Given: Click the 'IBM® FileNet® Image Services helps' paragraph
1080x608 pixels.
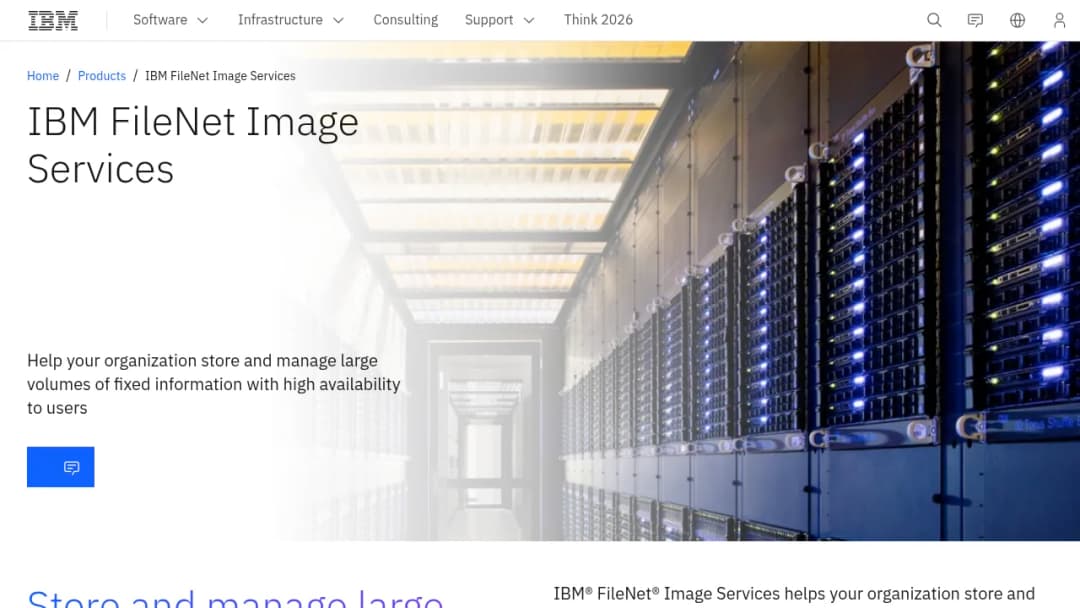Looking at the screenshot, I should 794,594.
